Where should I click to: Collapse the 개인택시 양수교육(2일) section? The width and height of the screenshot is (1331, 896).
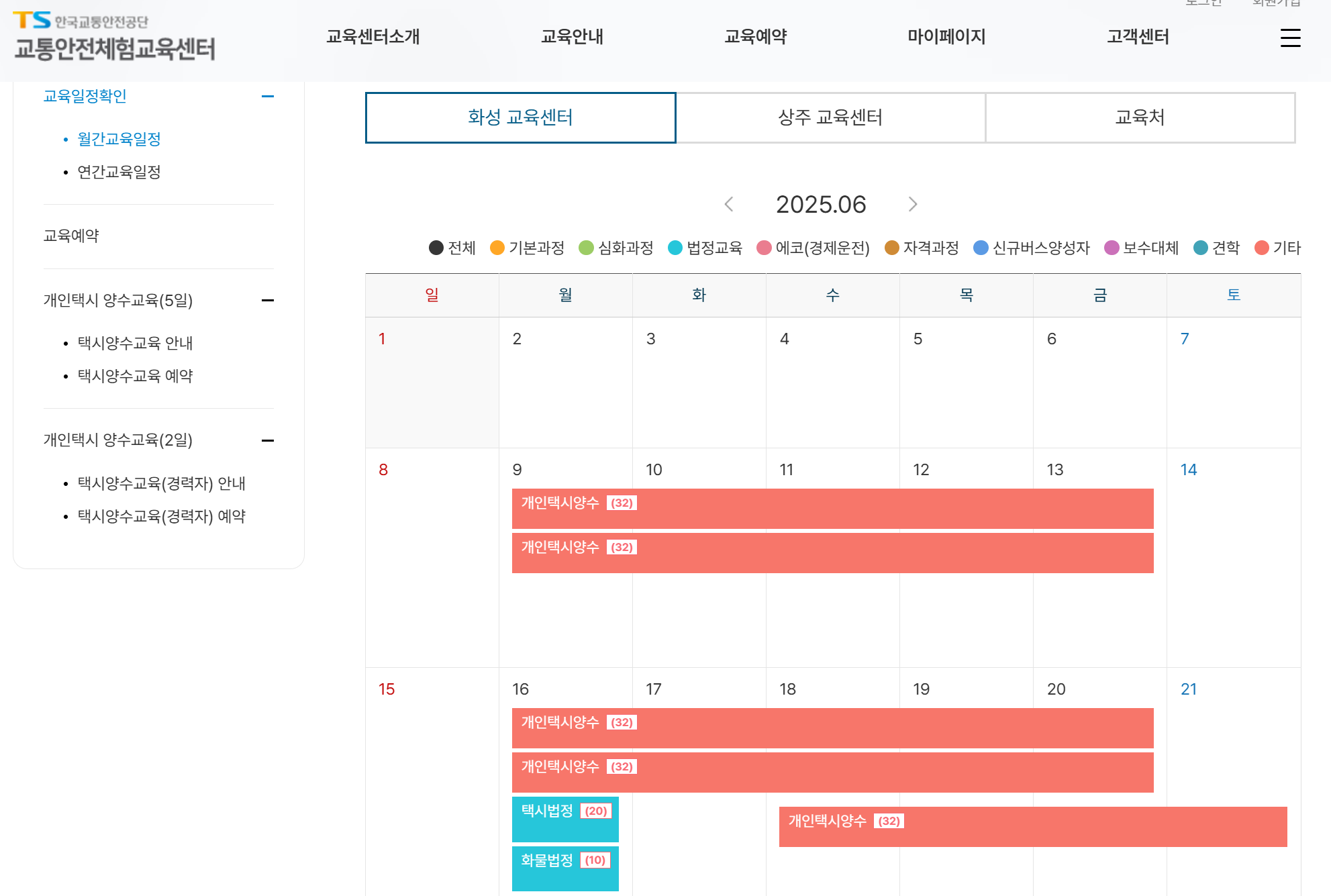[x=269, y=440]
